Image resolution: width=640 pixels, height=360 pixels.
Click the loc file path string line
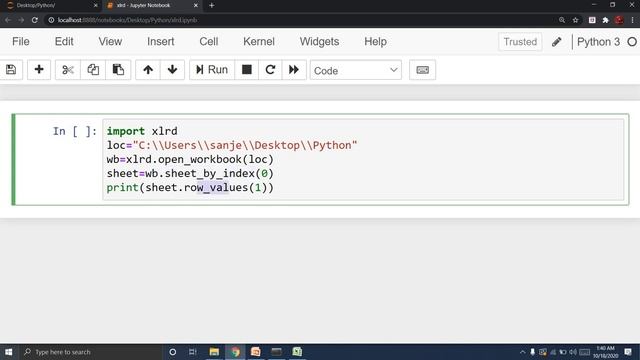[x=232, y=145]
